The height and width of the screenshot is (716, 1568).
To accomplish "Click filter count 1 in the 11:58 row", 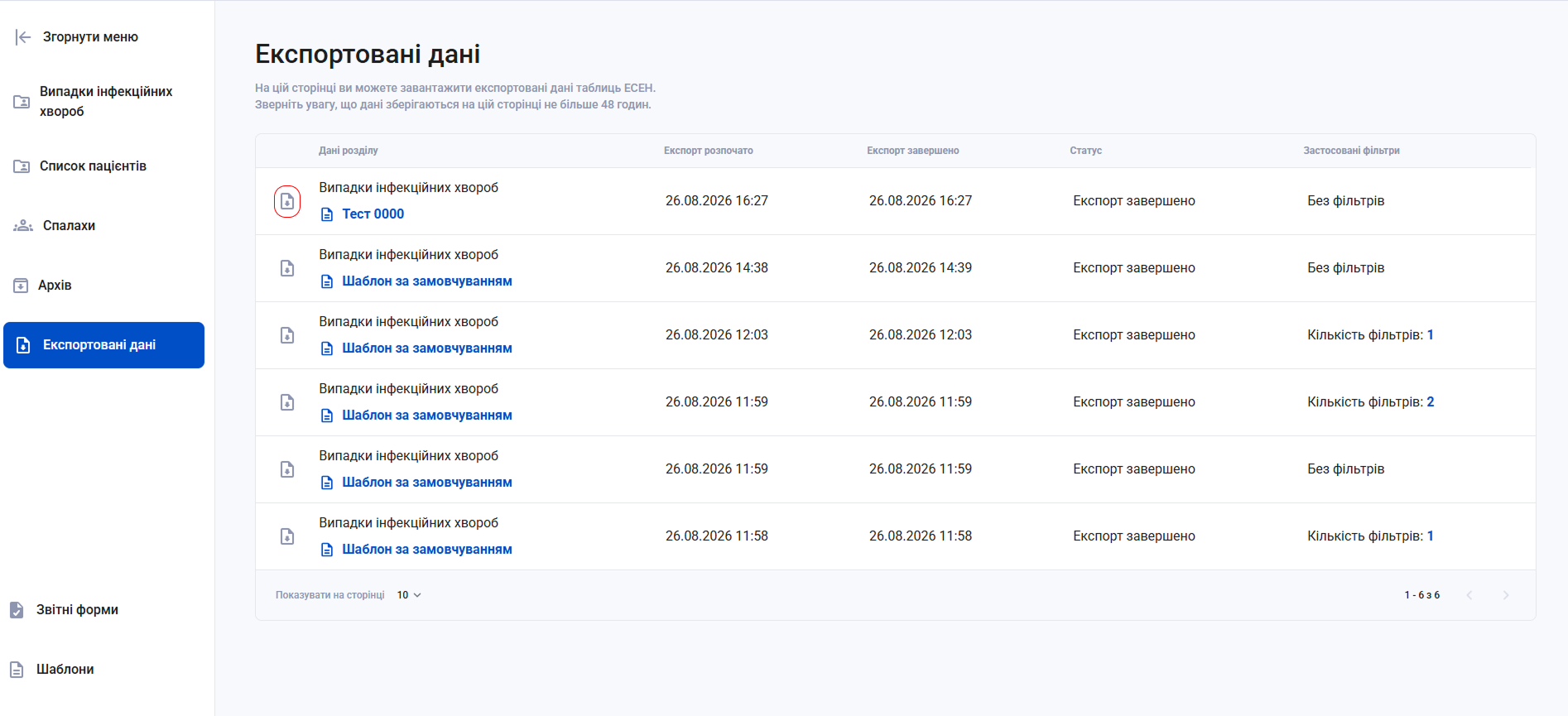I will pyautogui.click(x=1431, y=536).
